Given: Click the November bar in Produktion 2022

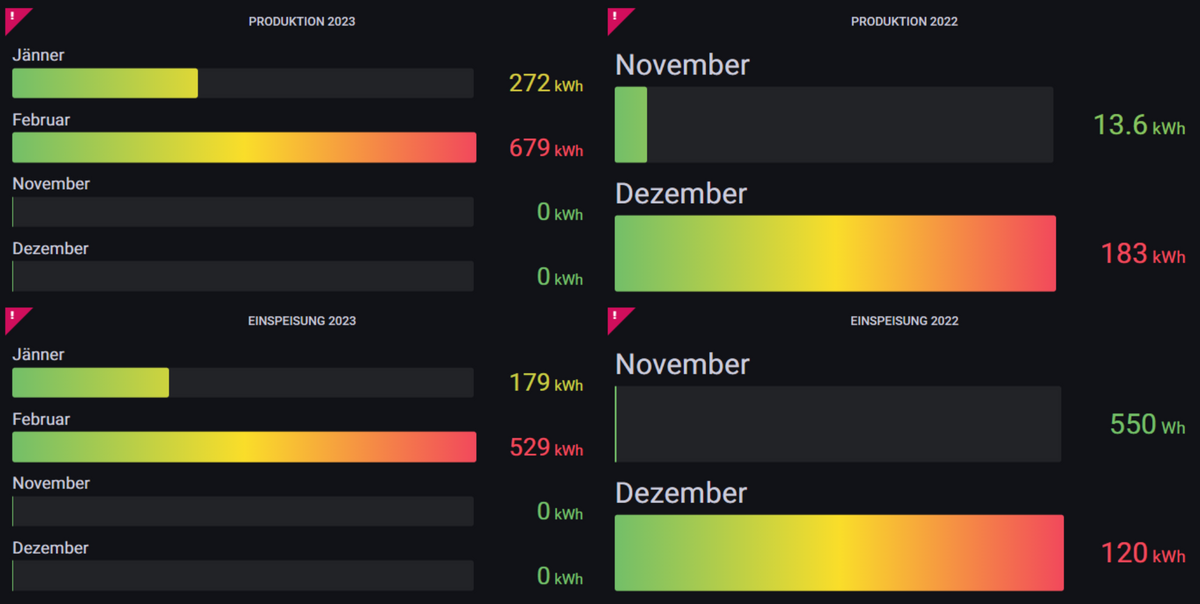Looking at the screenshot, I should pos(631,125).
